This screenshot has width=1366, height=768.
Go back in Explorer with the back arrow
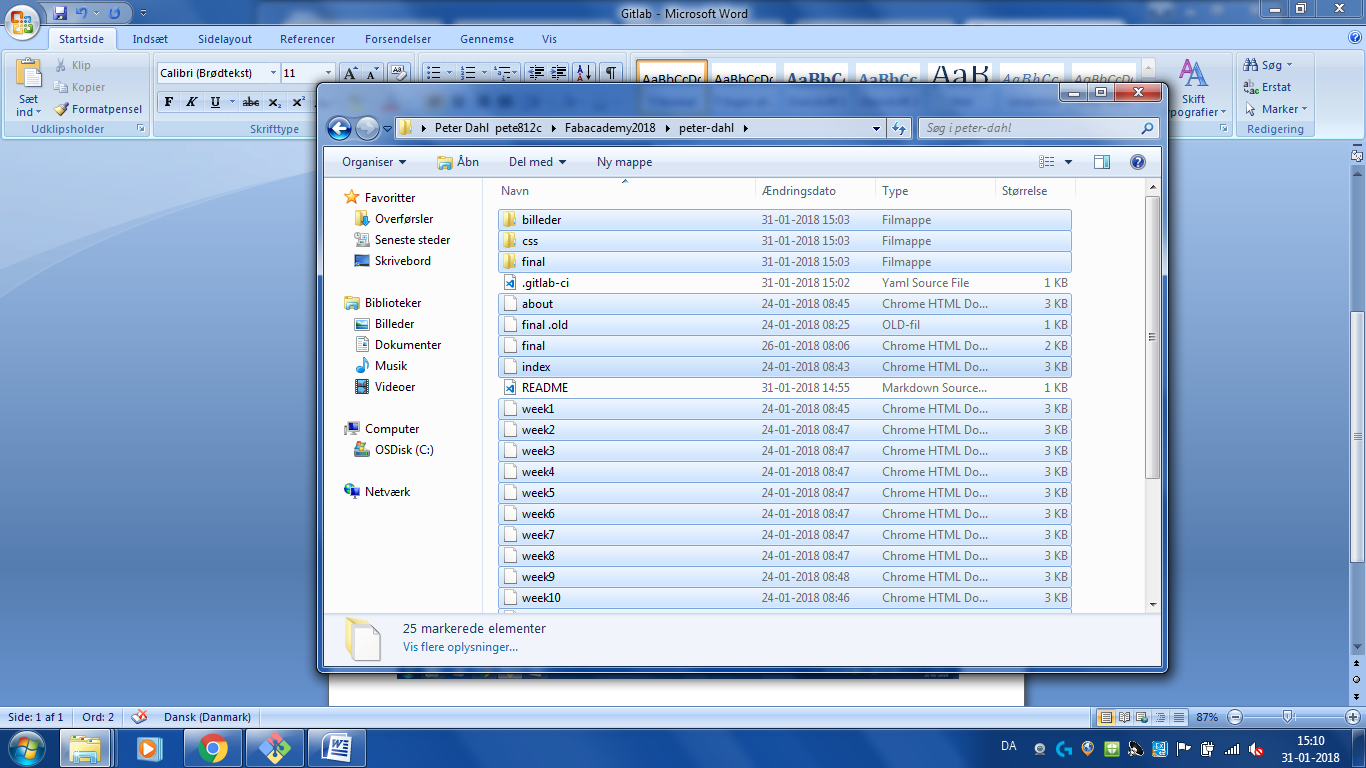(339, 128)
